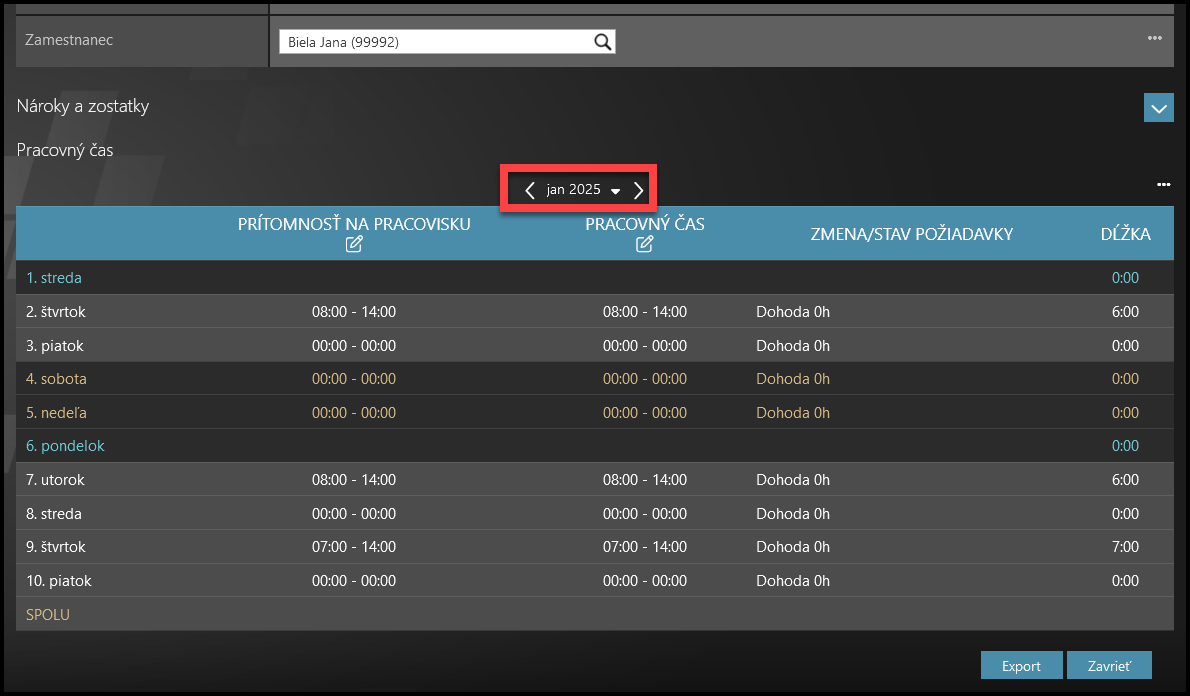Click into the Biela Jana employee field
Image resolution: width=1190 pixels, height=696 pixels.
(x=435, y=42)
